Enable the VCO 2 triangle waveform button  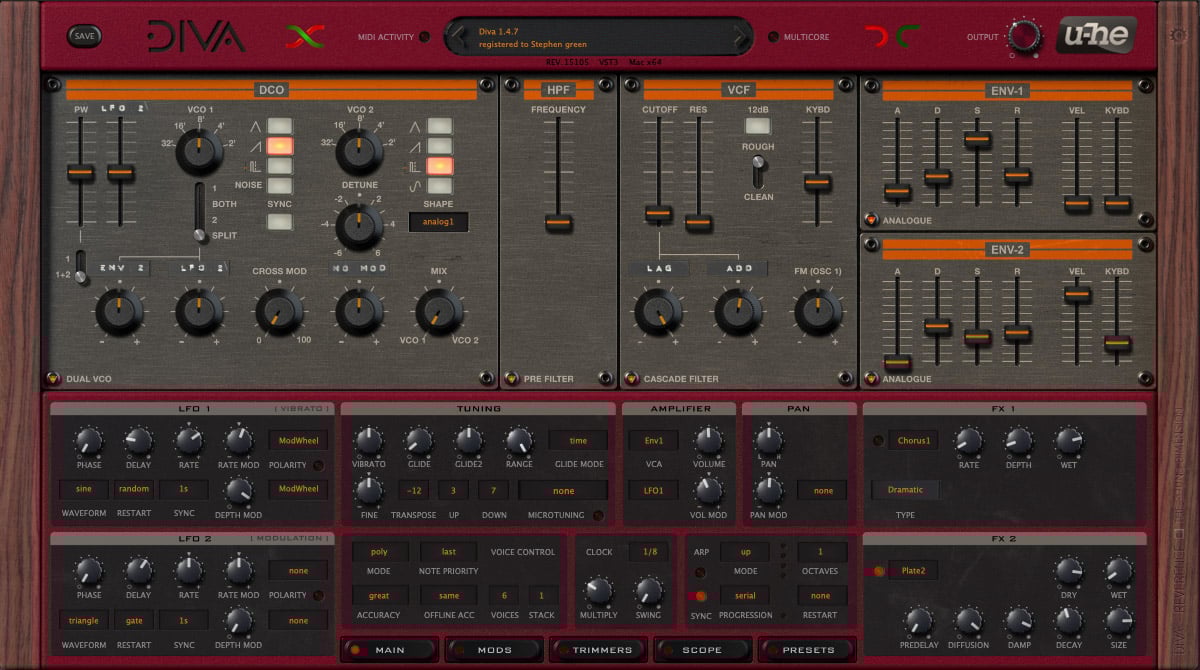[x=439, y=126]
